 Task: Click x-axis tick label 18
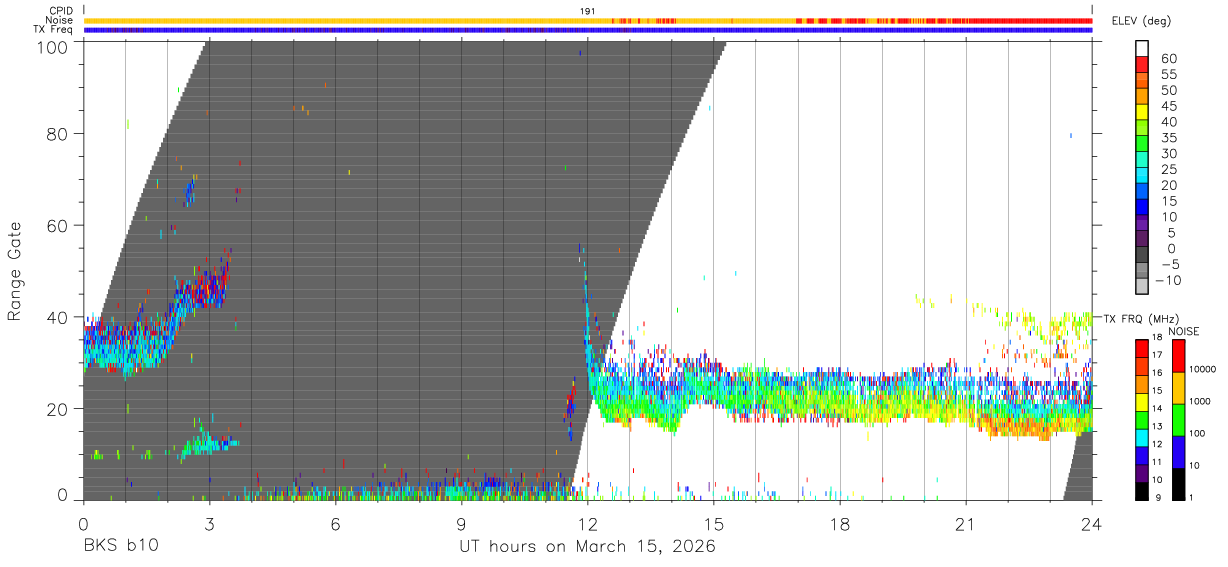[x=839, y=525]
